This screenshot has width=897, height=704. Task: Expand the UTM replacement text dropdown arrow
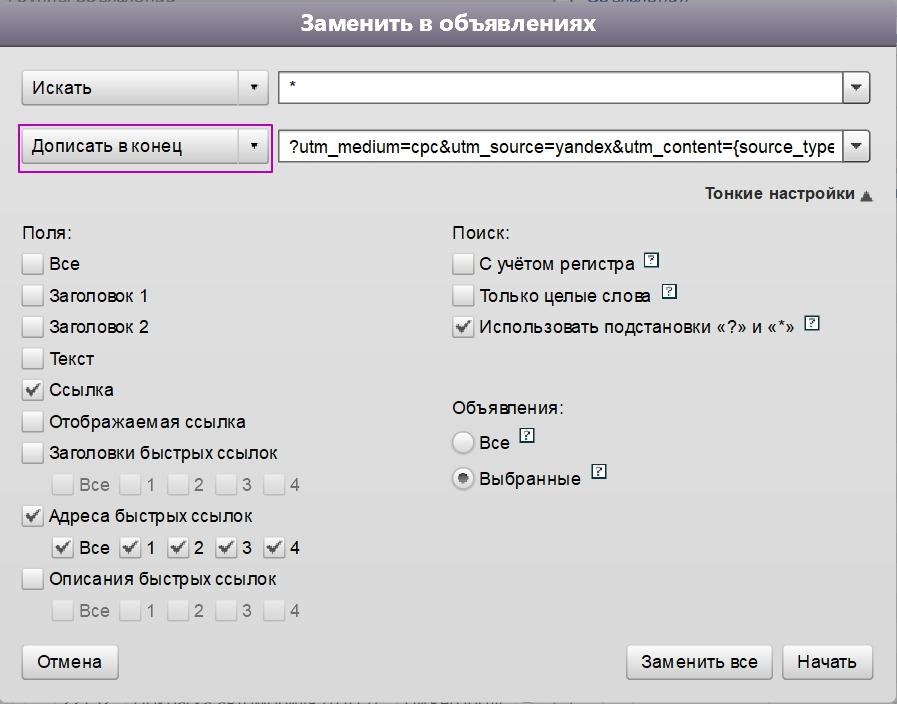(x=856, y=147)
